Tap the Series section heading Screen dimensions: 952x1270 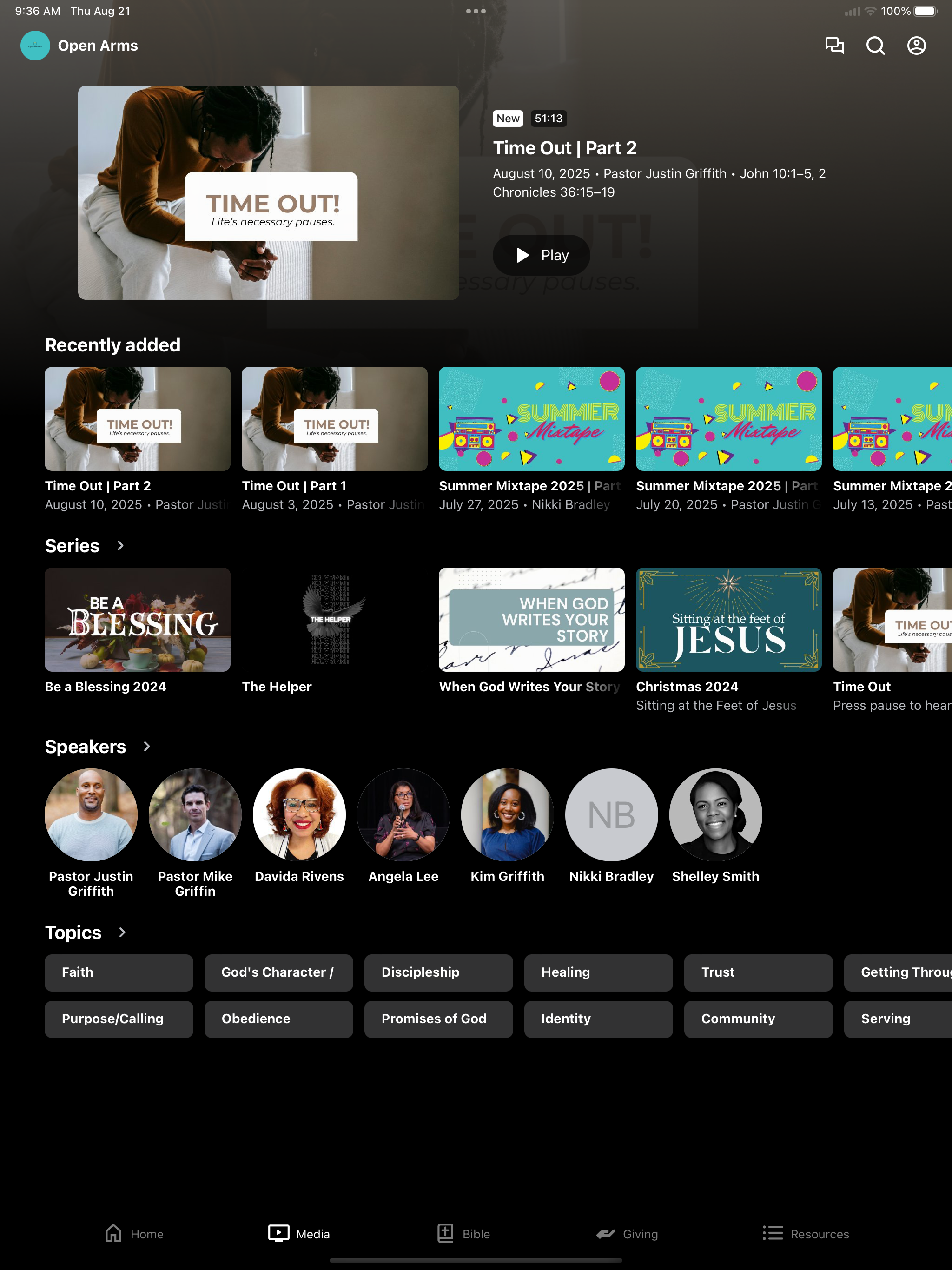73,546
